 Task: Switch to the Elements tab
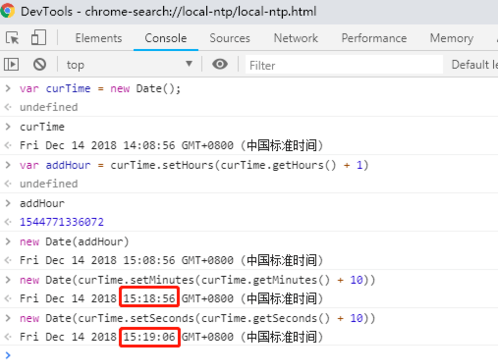tap(99, 38)
